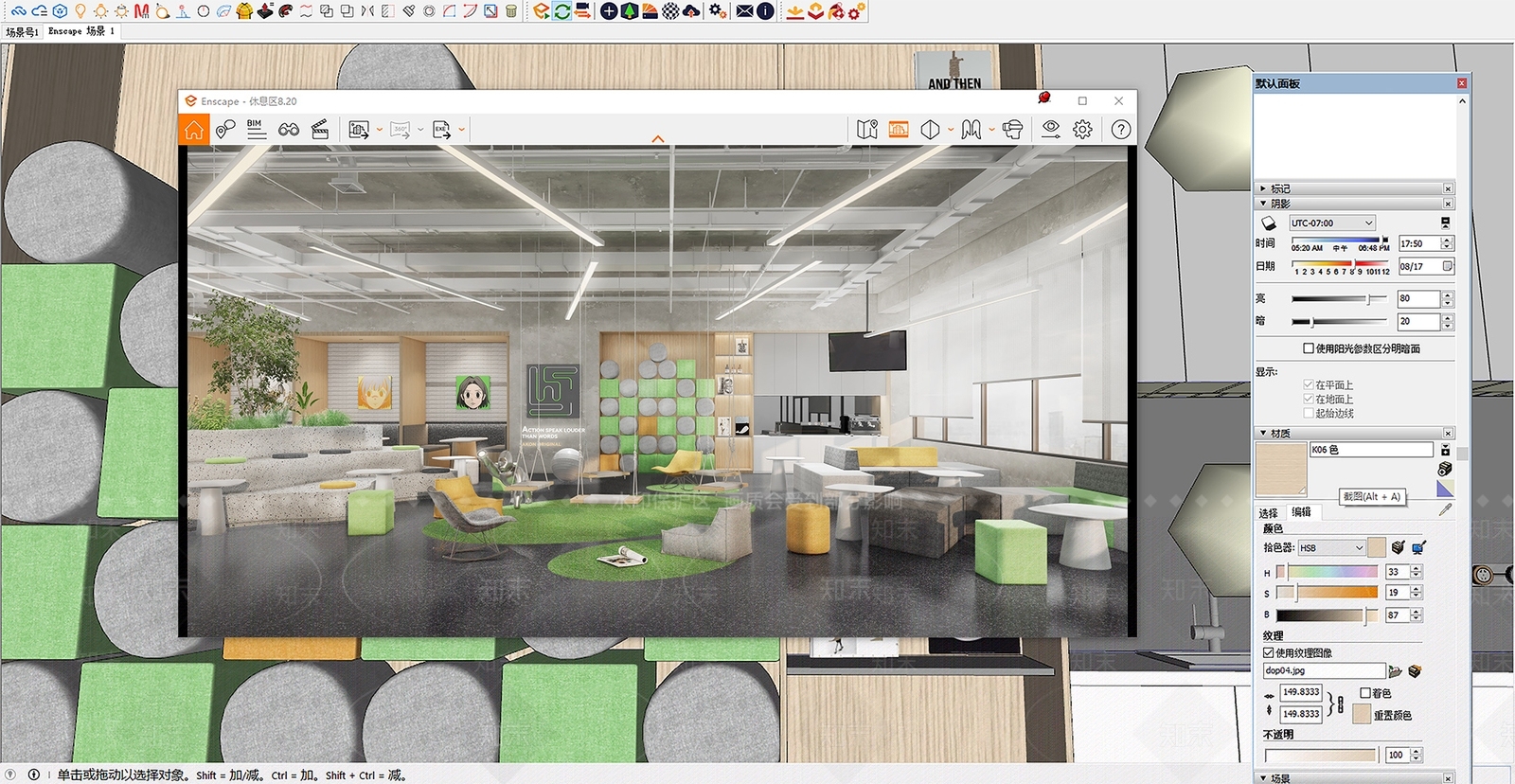Switch to the 选择 materials tab
1515x784 pixels.
[1269, 512]
